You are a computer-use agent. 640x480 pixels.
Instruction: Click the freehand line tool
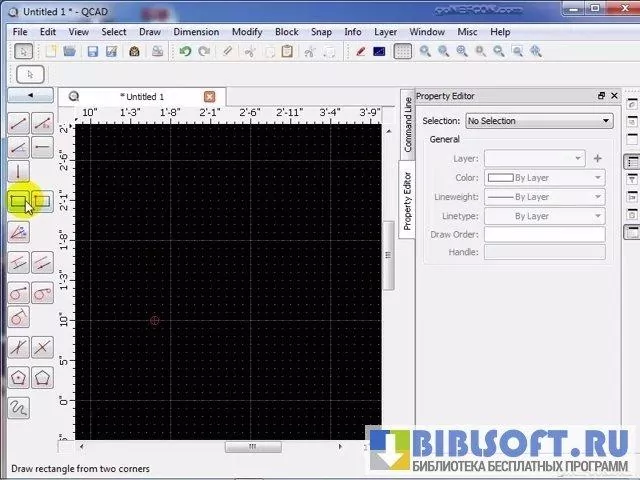point(18,407)
